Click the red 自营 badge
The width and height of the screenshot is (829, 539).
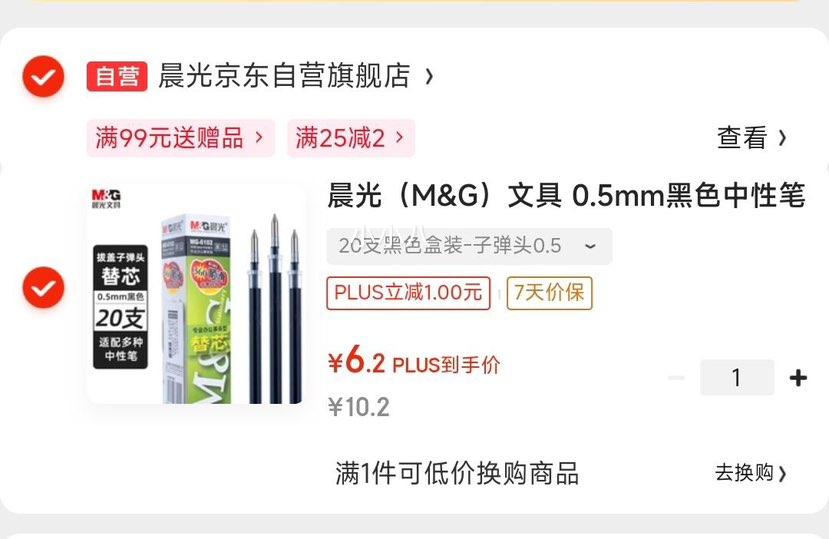tap(117, 76)
